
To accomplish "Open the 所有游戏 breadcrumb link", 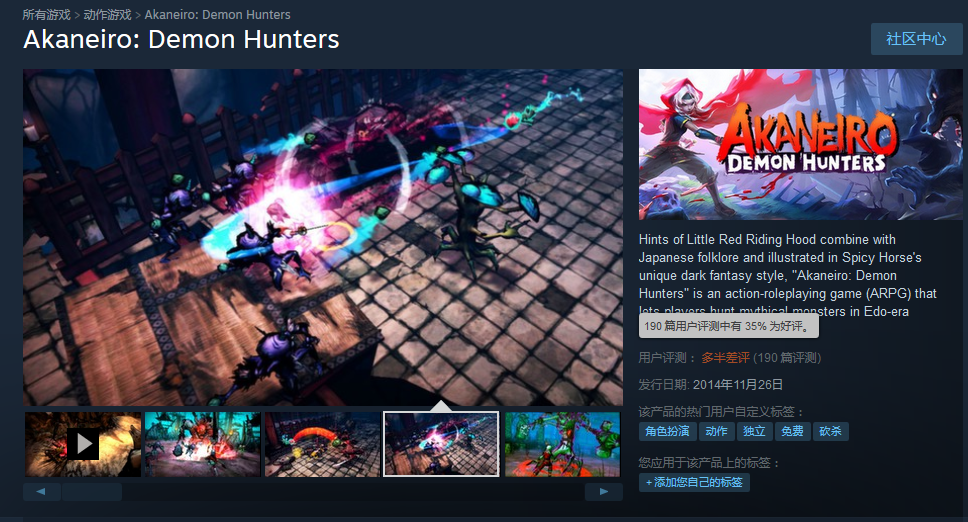I will [x=47, y=14].
